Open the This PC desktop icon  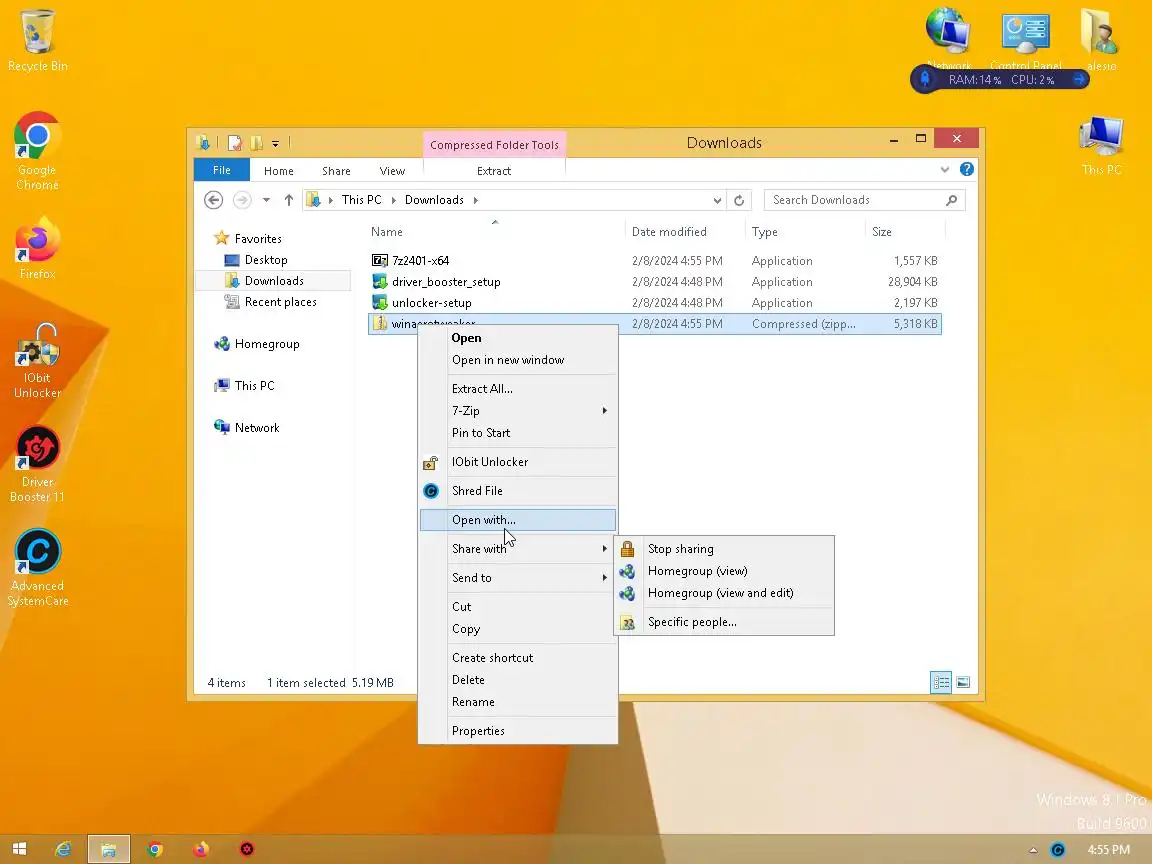click(1101, 145)
